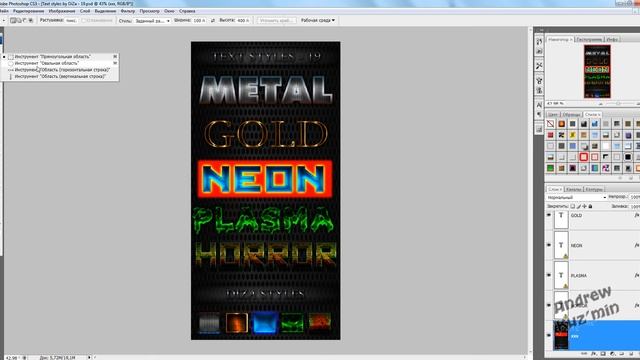The height and width of the screenshot is (360, 640).
Task: Click the Высота height input field
Action: pyautogui.click(x=244, y=20)
